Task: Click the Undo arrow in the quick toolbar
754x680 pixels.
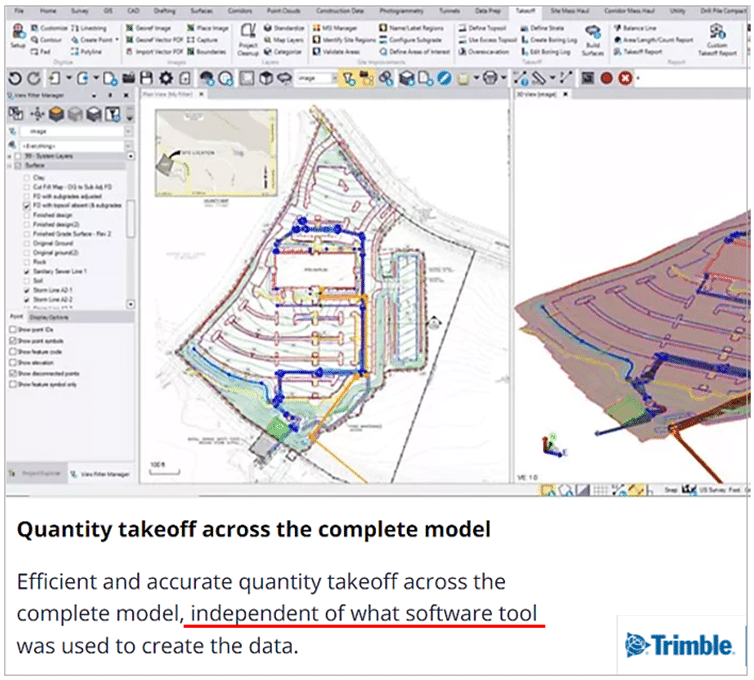Action: pos(12,77)
